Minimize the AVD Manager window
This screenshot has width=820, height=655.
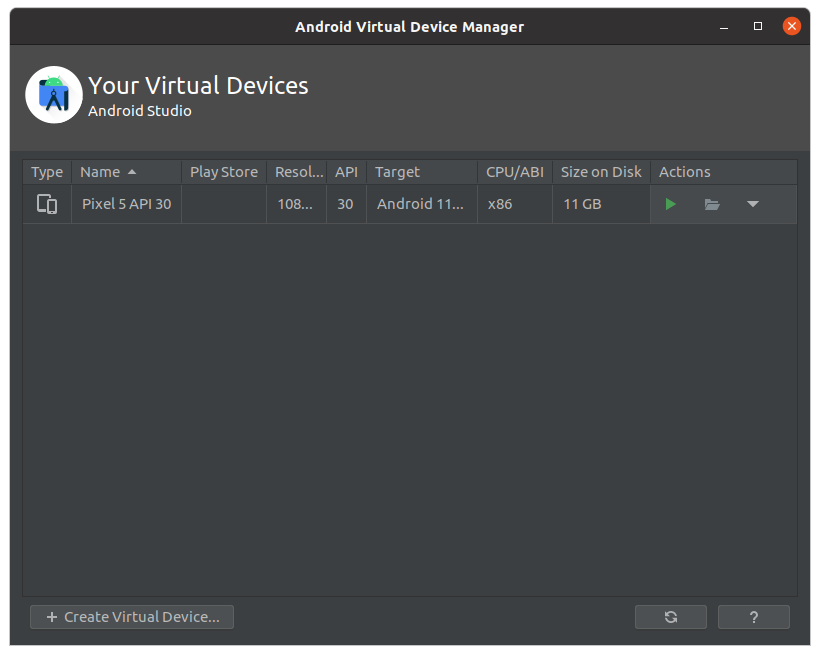click(724, 26)
